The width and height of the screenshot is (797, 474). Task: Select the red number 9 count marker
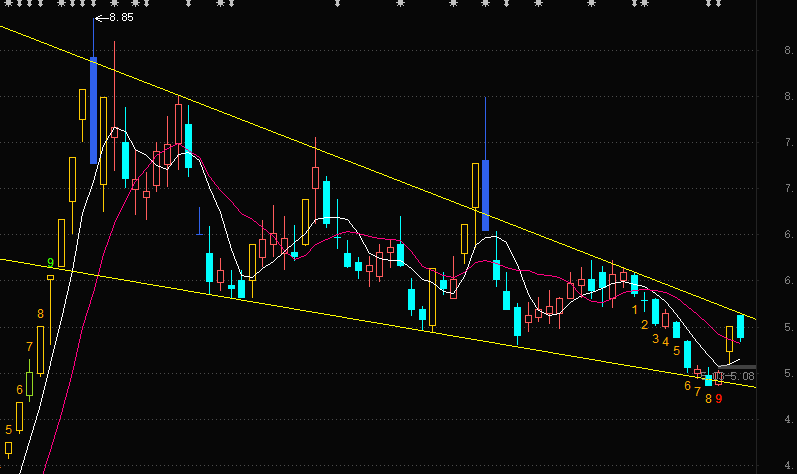click(719, 399)
